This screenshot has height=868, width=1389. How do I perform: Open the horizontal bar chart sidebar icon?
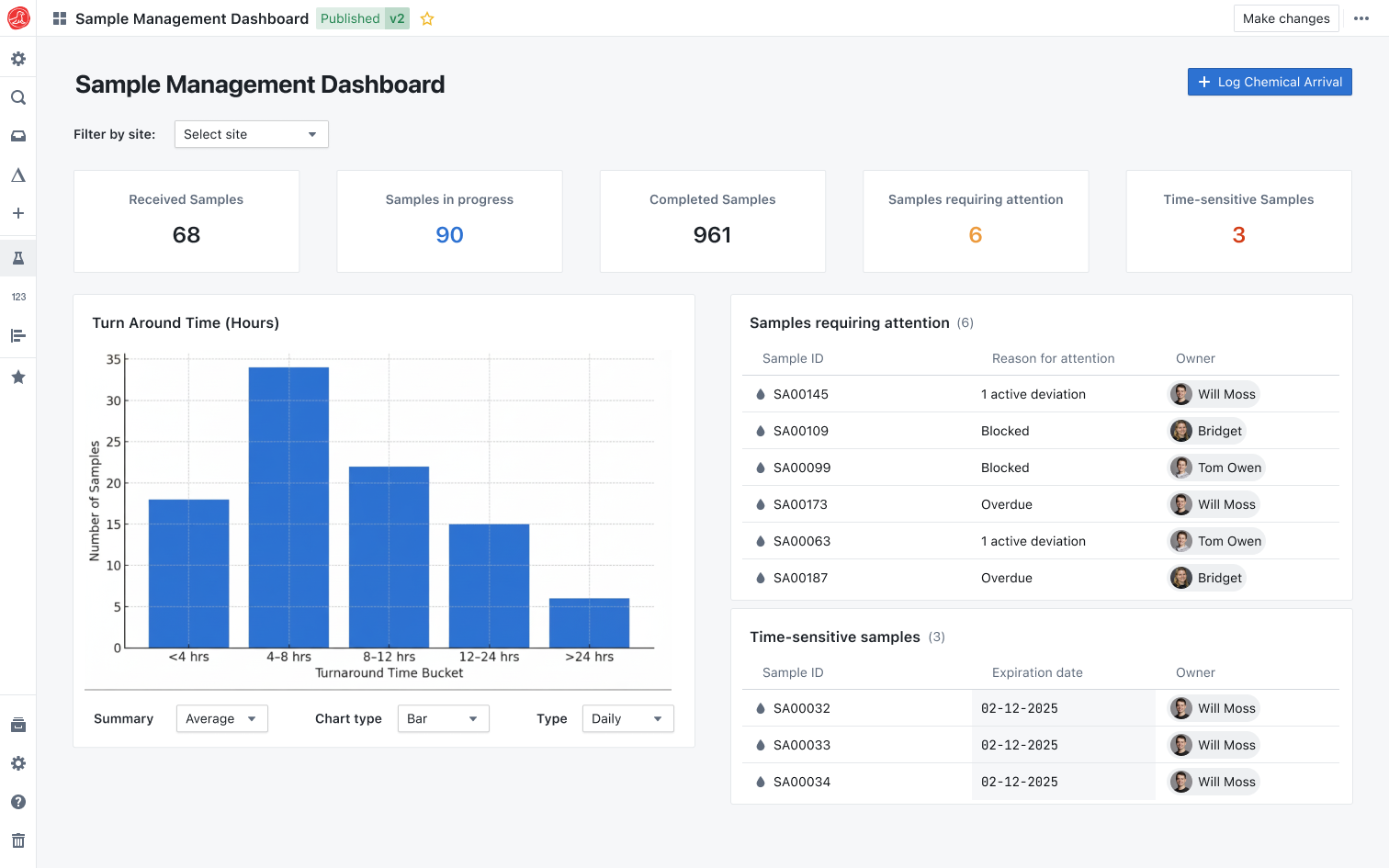[17, 336]
